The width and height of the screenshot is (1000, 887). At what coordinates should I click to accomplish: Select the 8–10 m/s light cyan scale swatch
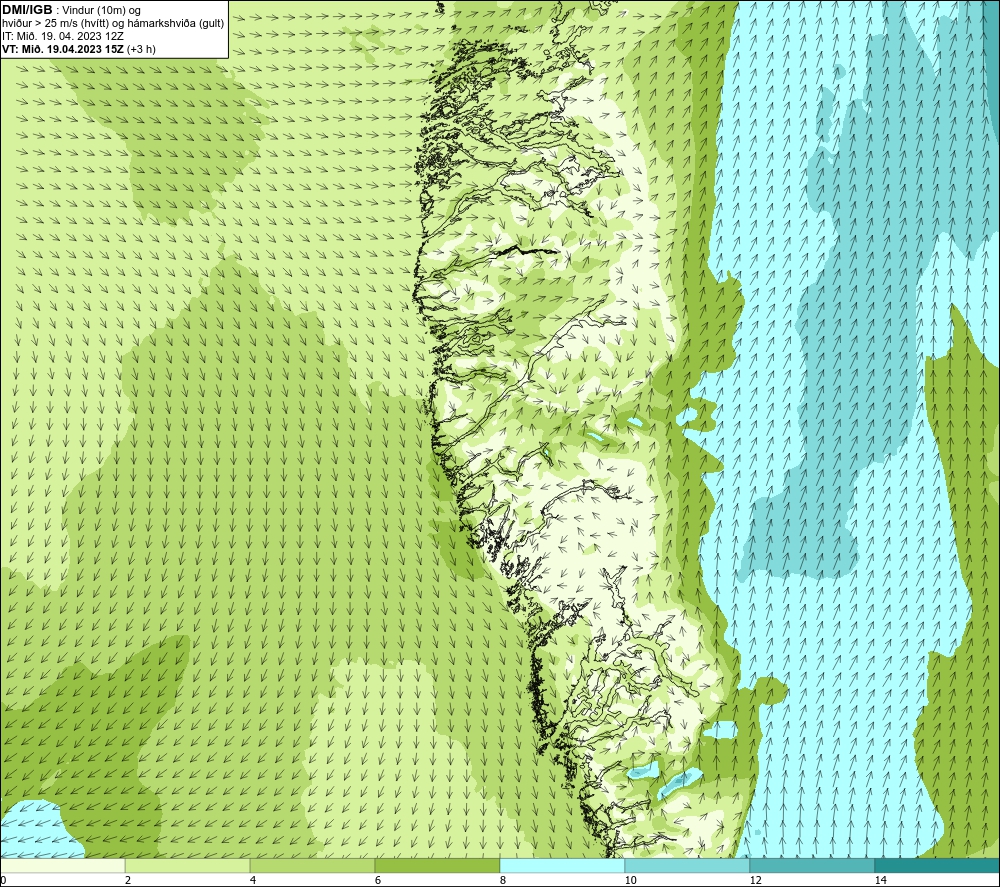pyautogui.click(x=562, y=865)
